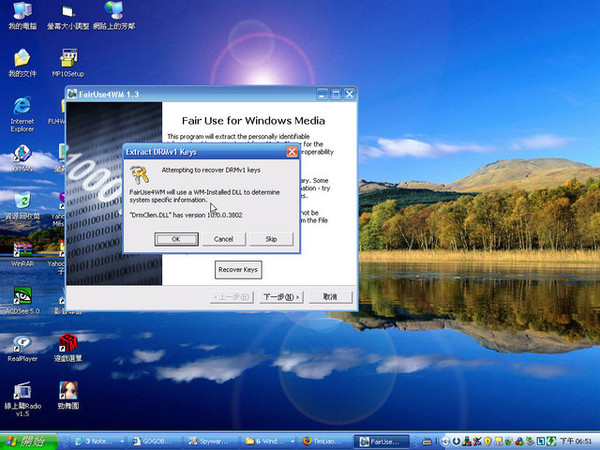Screen dimensions: 600x450
Task: Select the MP10Setup installer icon
Action: pos(68,63)
